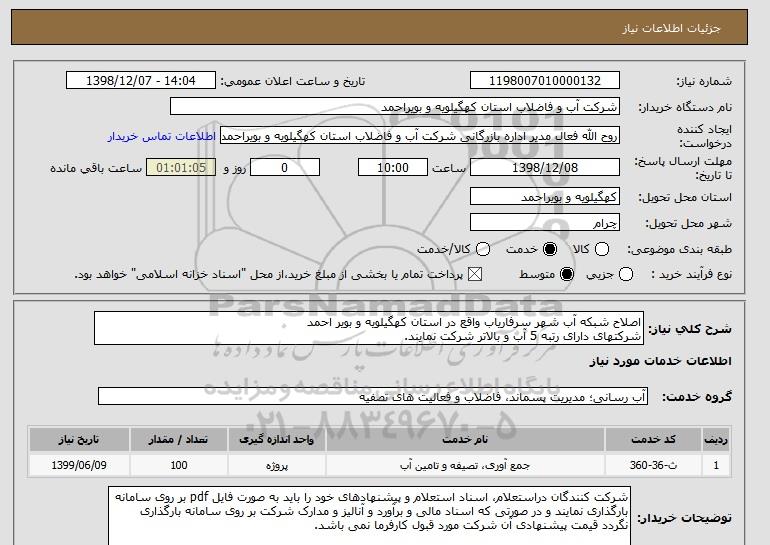Click the واحد اندازه گیری column header
The height and width of the screenshot is (545, 770).
(276, 439)
